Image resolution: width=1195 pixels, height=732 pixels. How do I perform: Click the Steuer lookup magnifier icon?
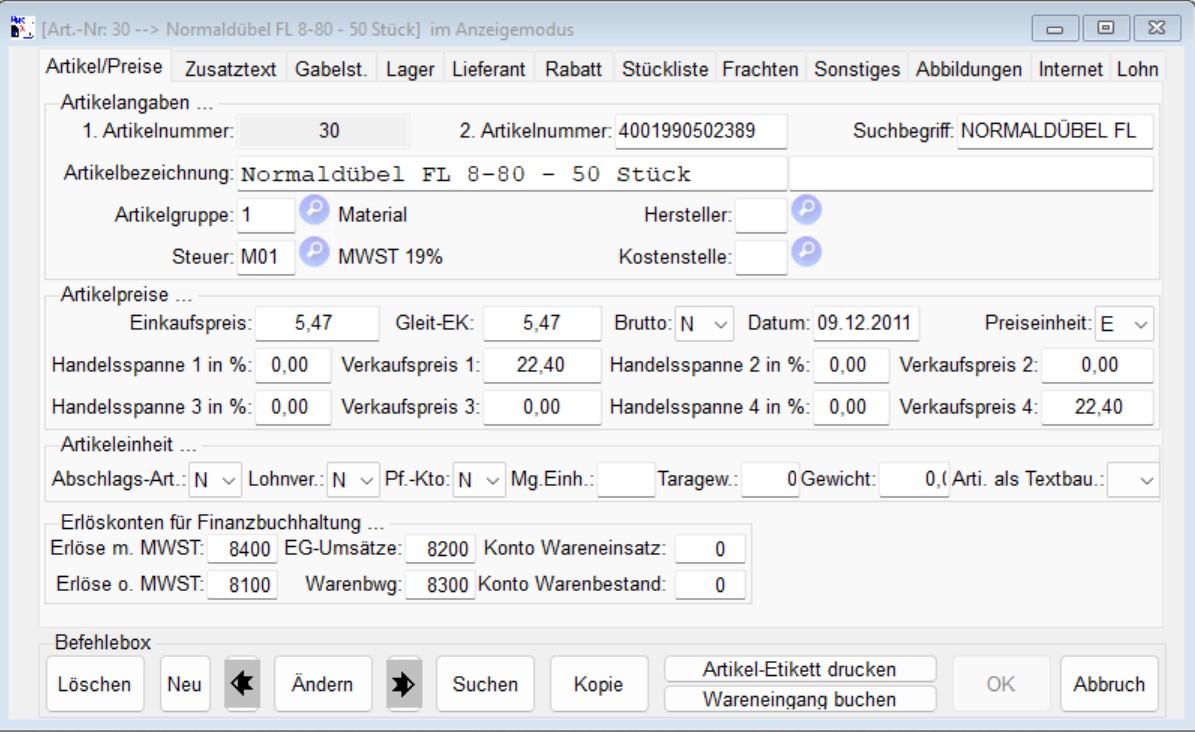point(314,252)
